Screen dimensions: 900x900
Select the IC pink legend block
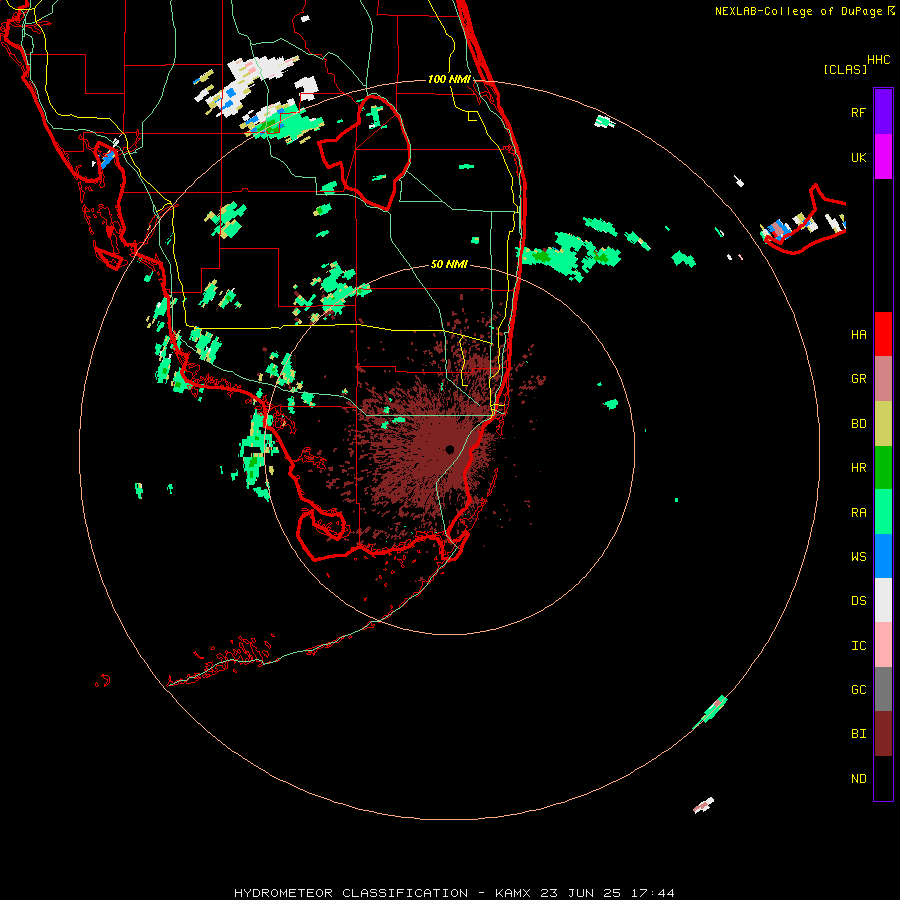coord(883,645)
